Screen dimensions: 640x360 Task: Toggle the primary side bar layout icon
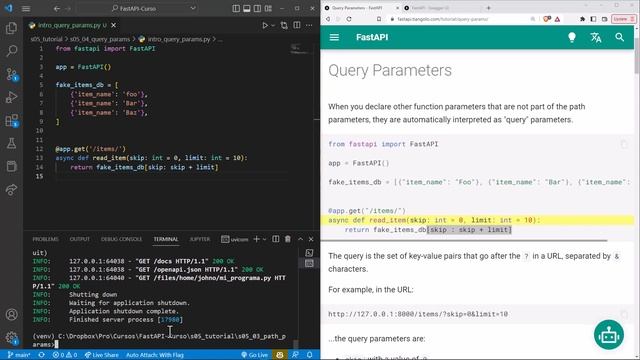click(236, 8)
